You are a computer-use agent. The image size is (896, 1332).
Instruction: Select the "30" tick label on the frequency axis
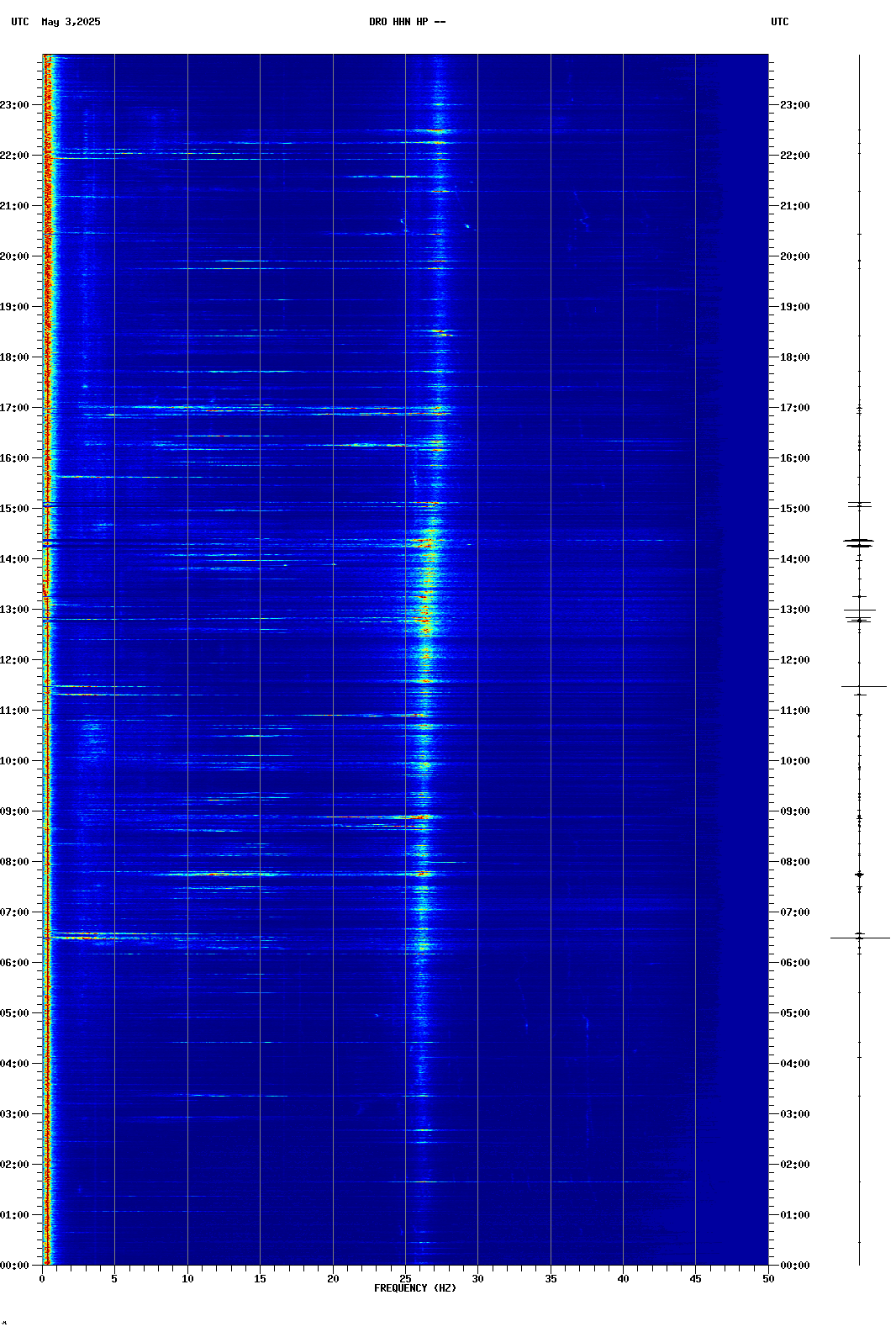[477, 1279]
